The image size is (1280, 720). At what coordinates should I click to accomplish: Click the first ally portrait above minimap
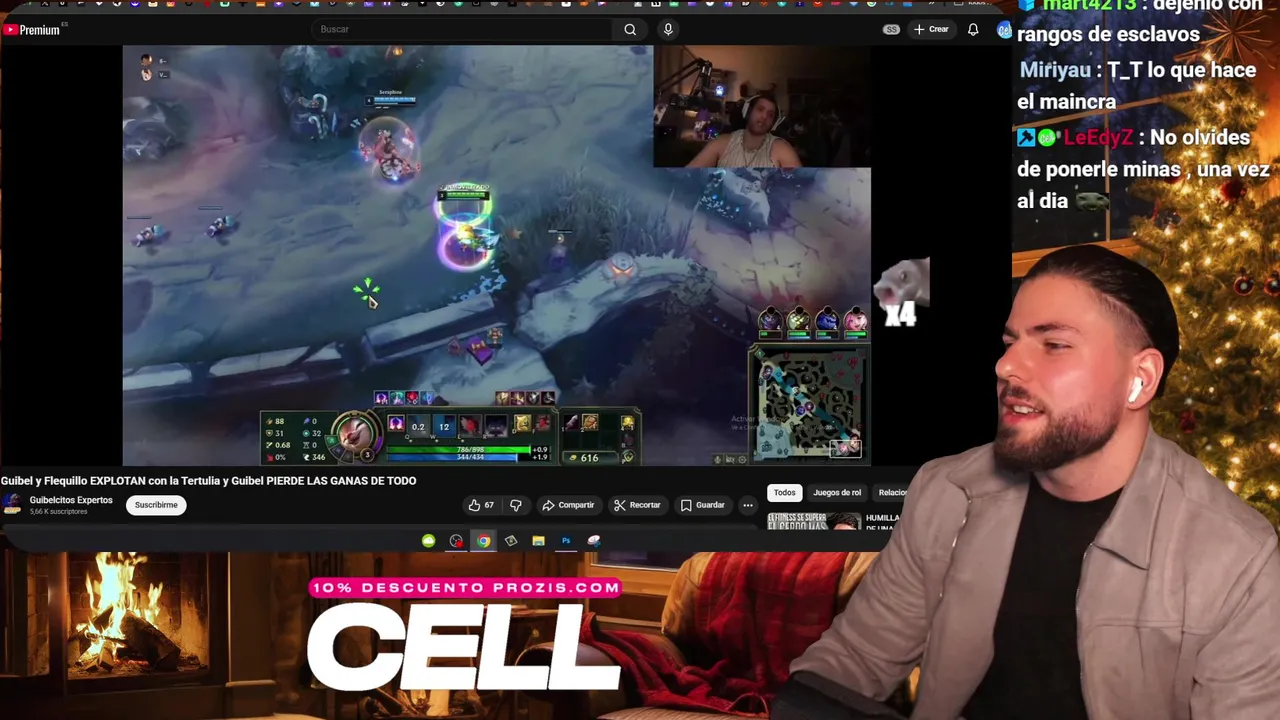pyautogui.click(x=769, y=321)
